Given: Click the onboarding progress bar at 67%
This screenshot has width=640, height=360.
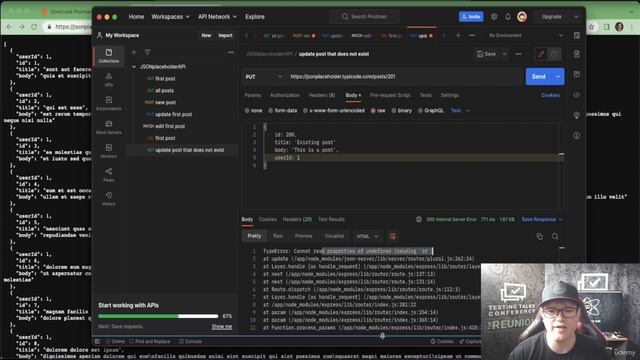Looking at the screenshot, I should 158,316.
